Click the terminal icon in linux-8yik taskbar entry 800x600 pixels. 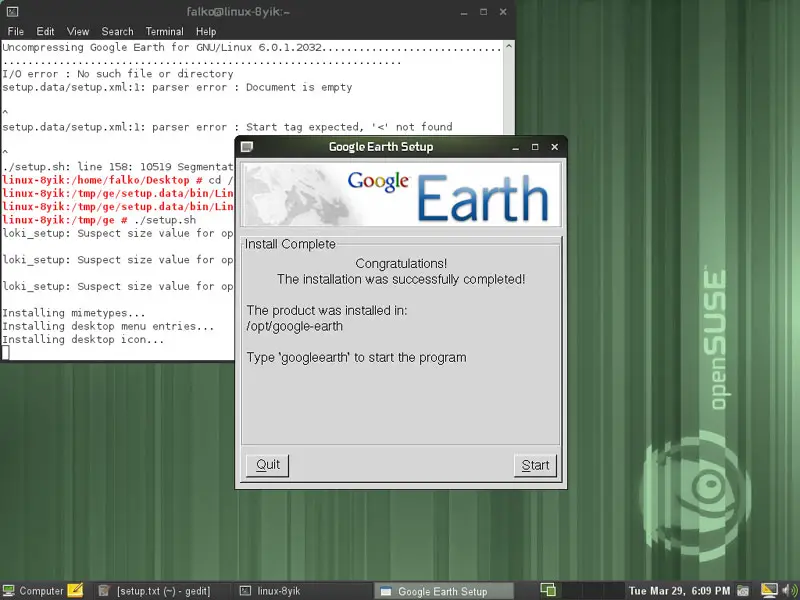pyautogui.click(x=245, y=591)
